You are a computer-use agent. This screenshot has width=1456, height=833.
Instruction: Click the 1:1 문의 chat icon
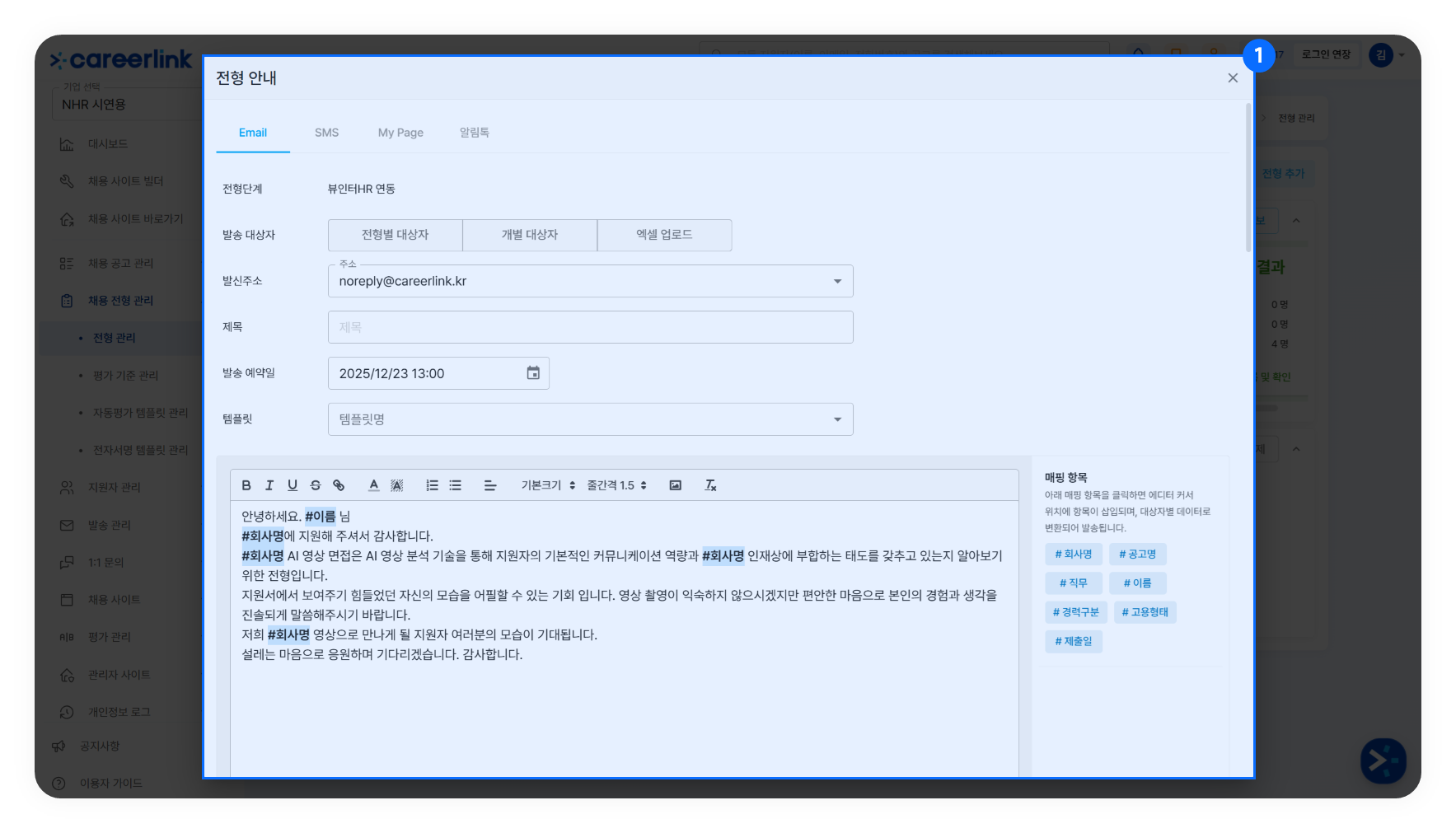(67, 563)
